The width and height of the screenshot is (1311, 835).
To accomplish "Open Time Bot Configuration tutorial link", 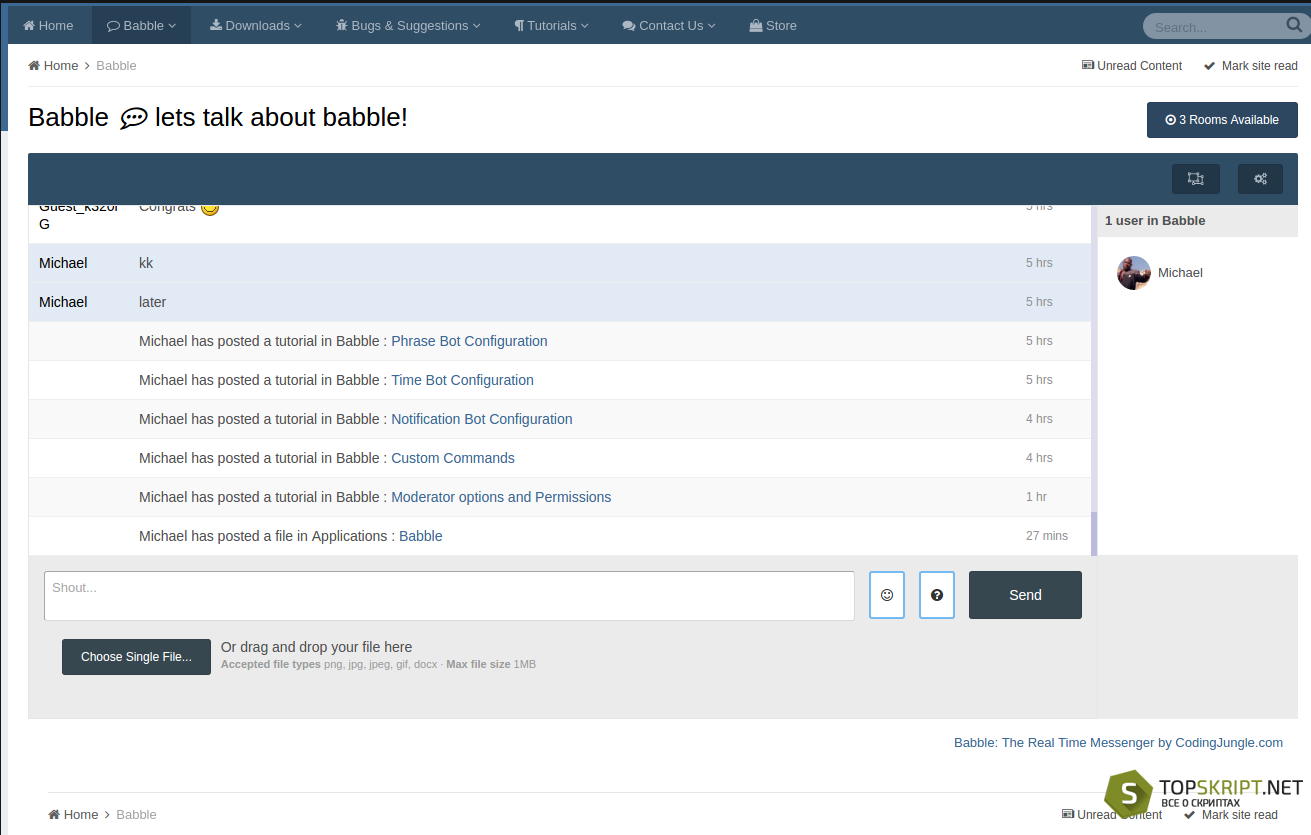I will tap(462, 380).
